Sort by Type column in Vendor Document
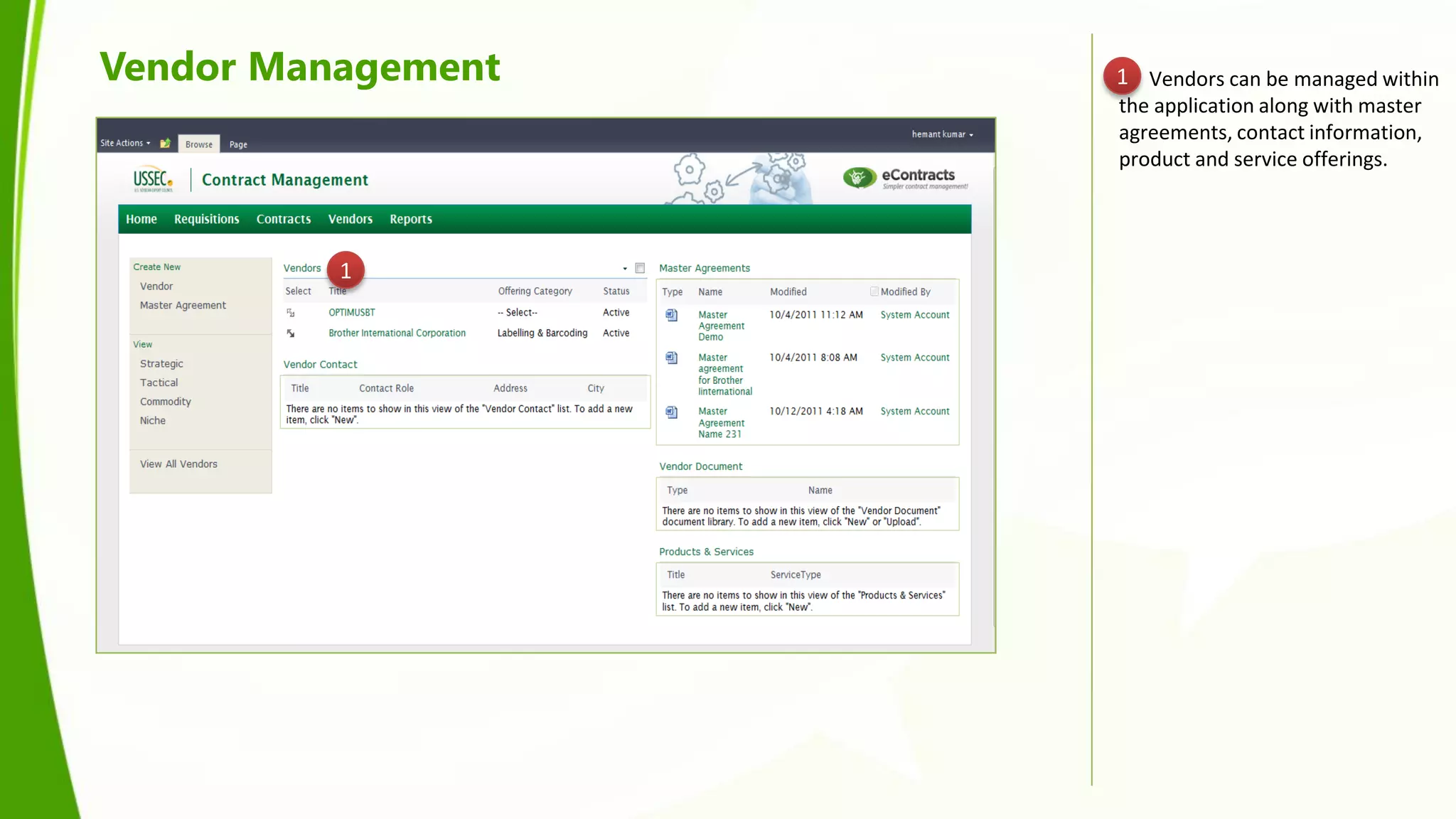Image resolution: width=1456 pixels, height=819 pixels. pyautogui.click(x=677, y=491)
